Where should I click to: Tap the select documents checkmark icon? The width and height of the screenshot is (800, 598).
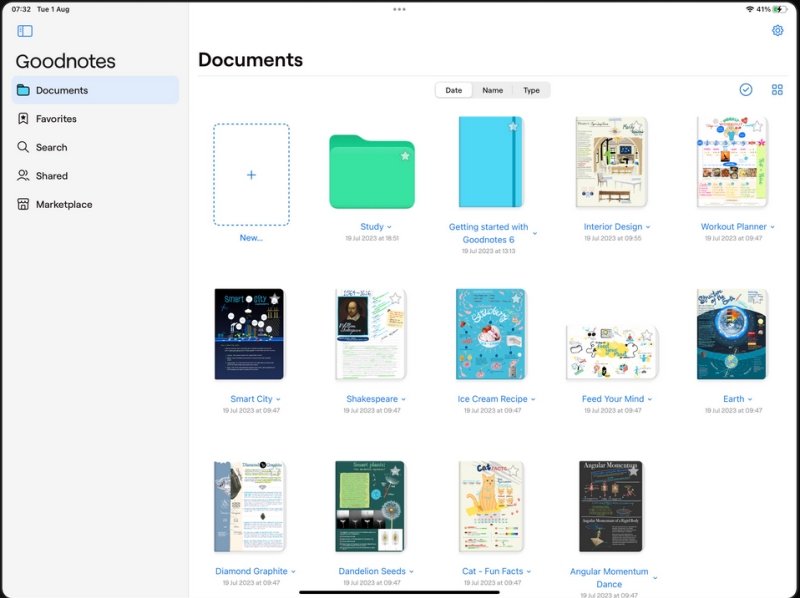click(745, 90)
